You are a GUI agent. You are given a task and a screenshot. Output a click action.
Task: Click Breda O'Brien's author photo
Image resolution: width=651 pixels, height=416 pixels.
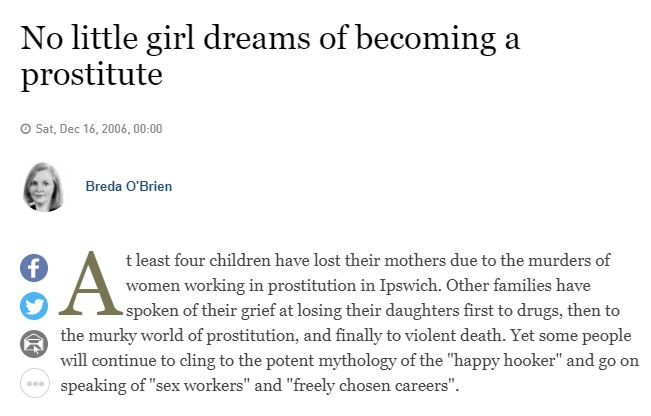[x=44, y=186]
